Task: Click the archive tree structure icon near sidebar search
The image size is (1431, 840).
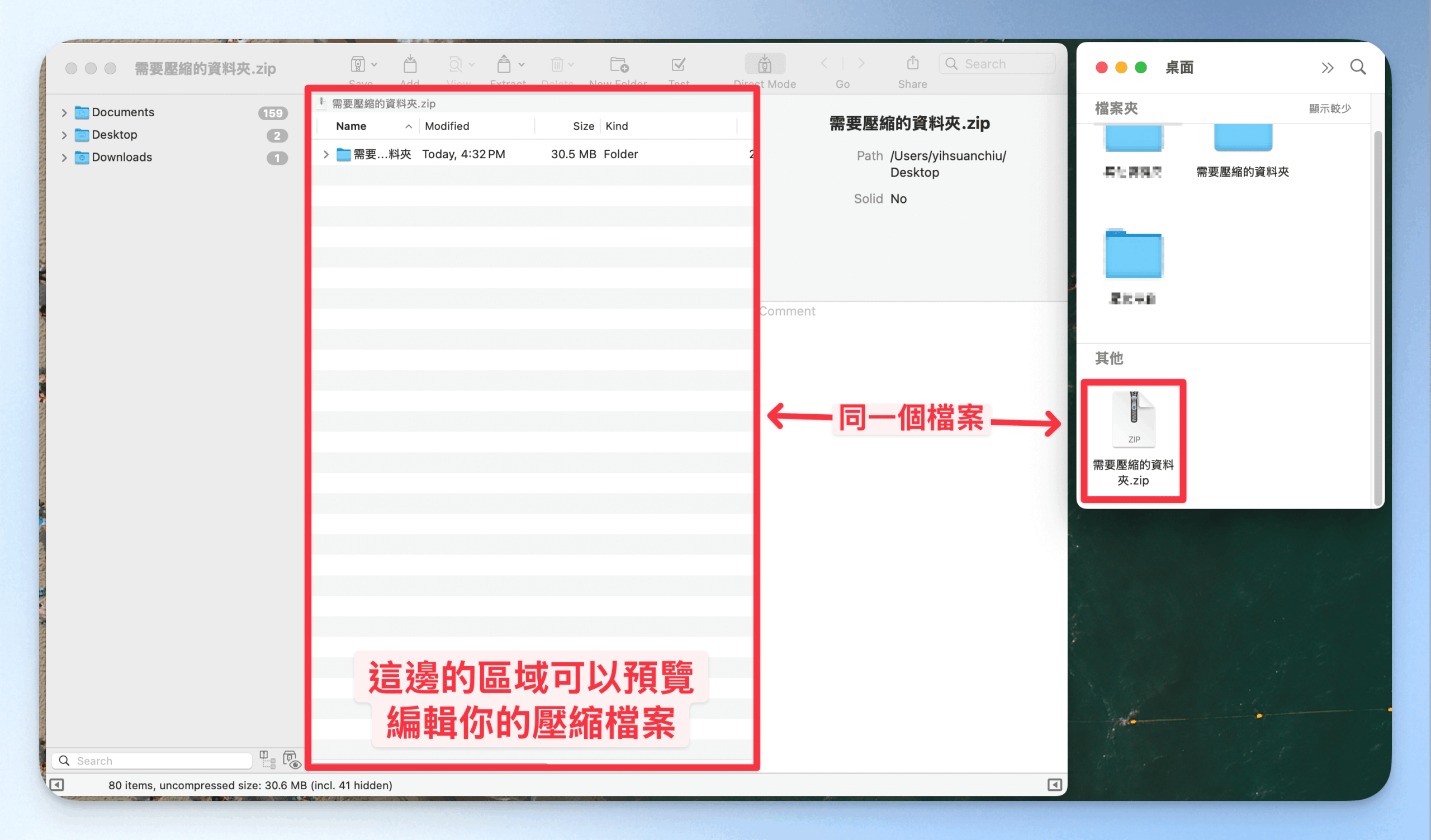Action: pyautogui.click(x=267, y=760)
